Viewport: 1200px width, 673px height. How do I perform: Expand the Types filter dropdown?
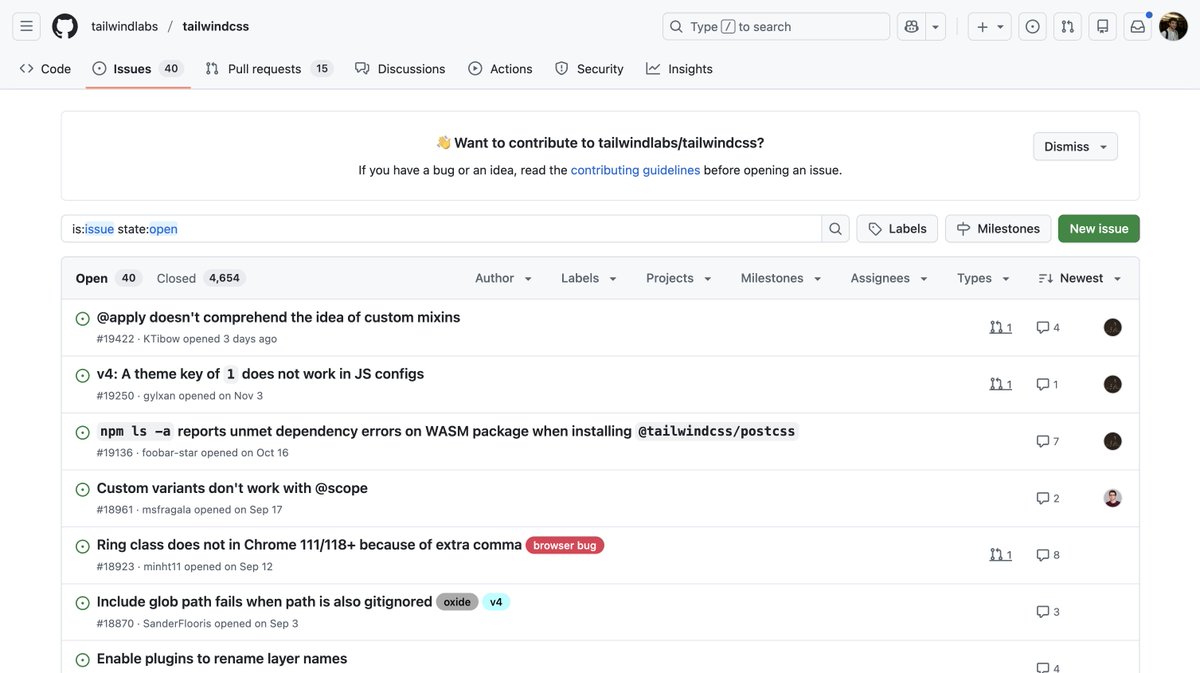[x=984, y=278]
